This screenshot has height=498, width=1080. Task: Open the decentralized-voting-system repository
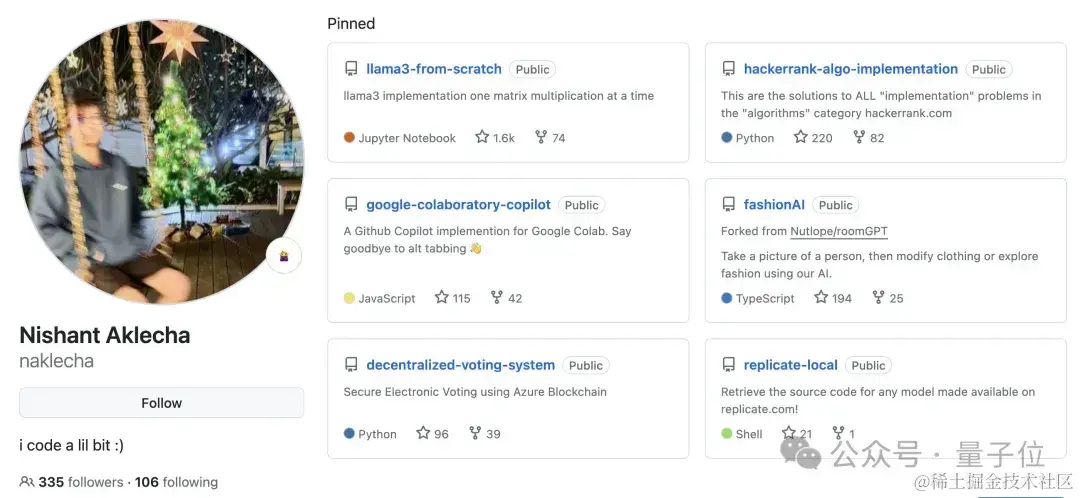460,365
